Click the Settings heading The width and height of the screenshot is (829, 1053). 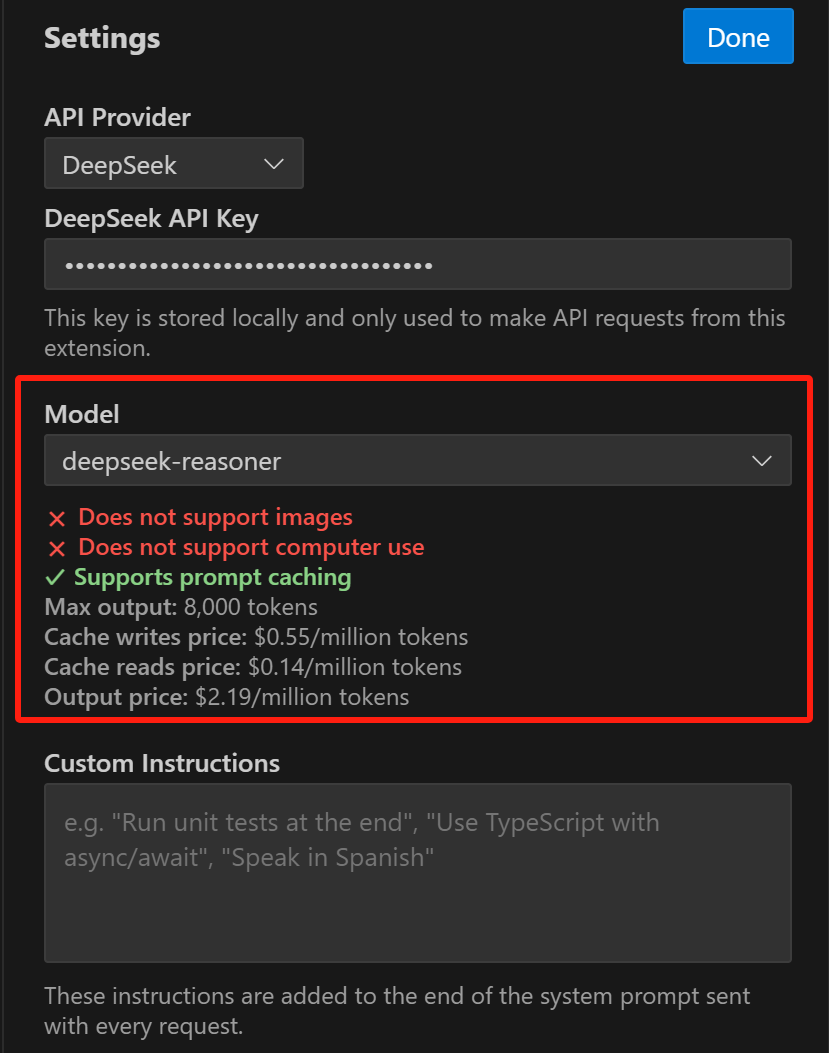click(x=102, y=38)
